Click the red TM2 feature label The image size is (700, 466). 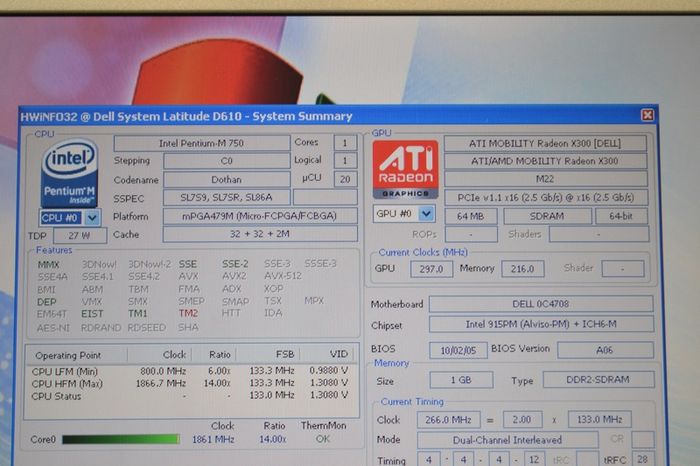point(188,313)
